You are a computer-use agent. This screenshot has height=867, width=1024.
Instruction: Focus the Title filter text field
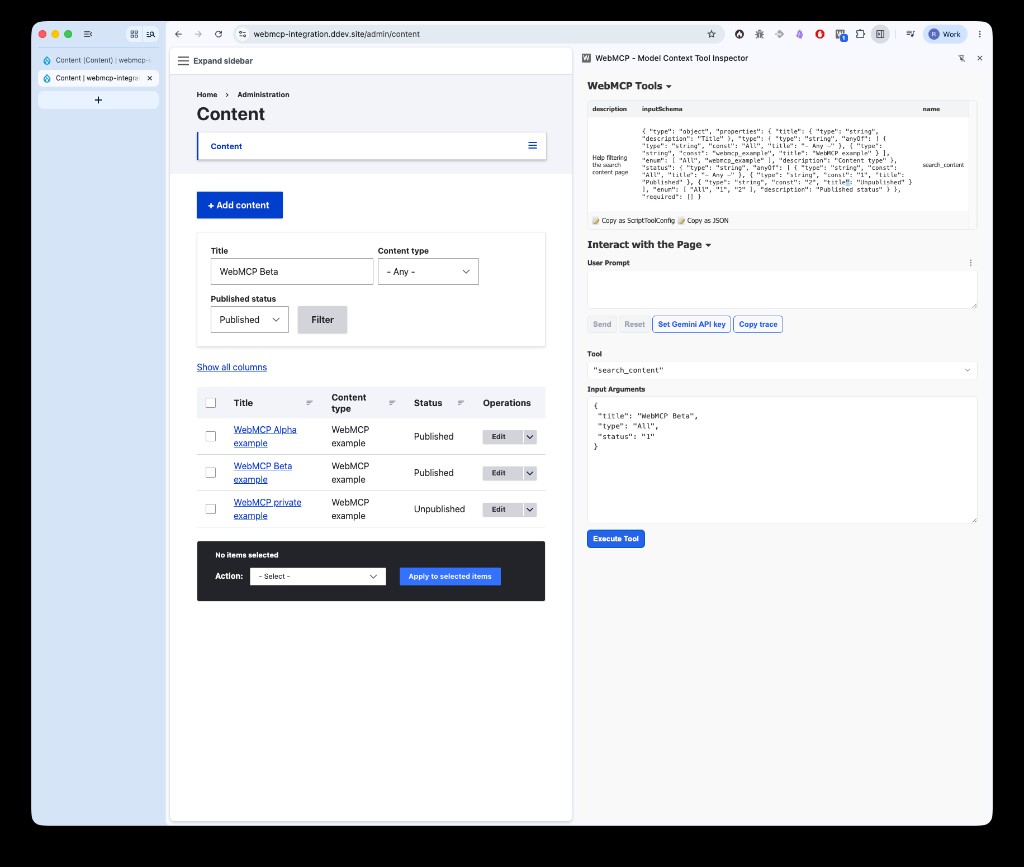click(292, 272)
